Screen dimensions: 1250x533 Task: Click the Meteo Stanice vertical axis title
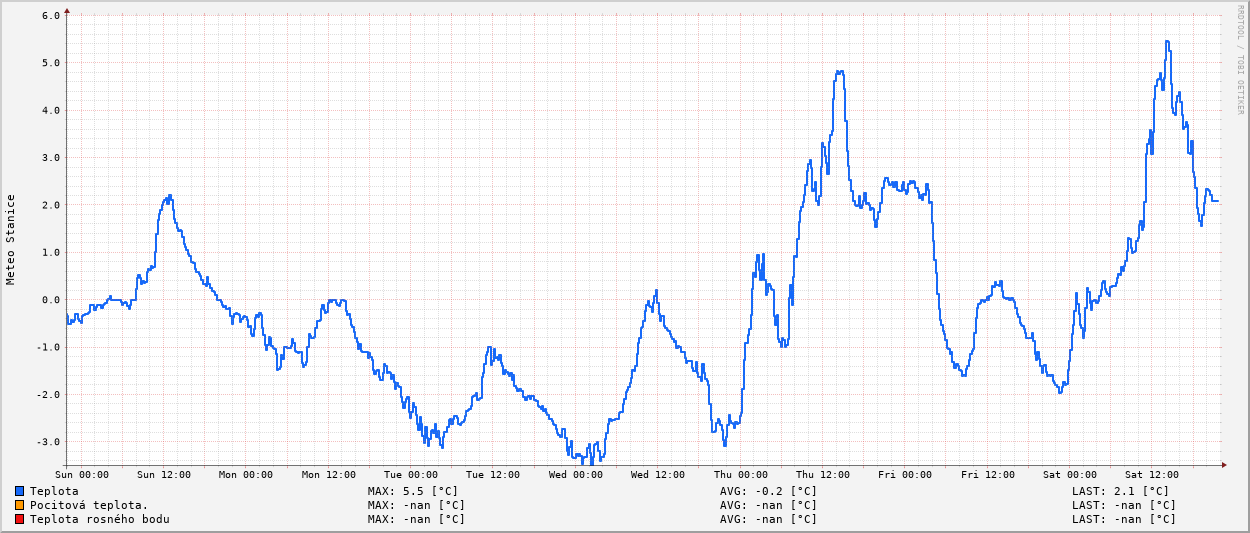pyautogui.click(x=11, y=239)
